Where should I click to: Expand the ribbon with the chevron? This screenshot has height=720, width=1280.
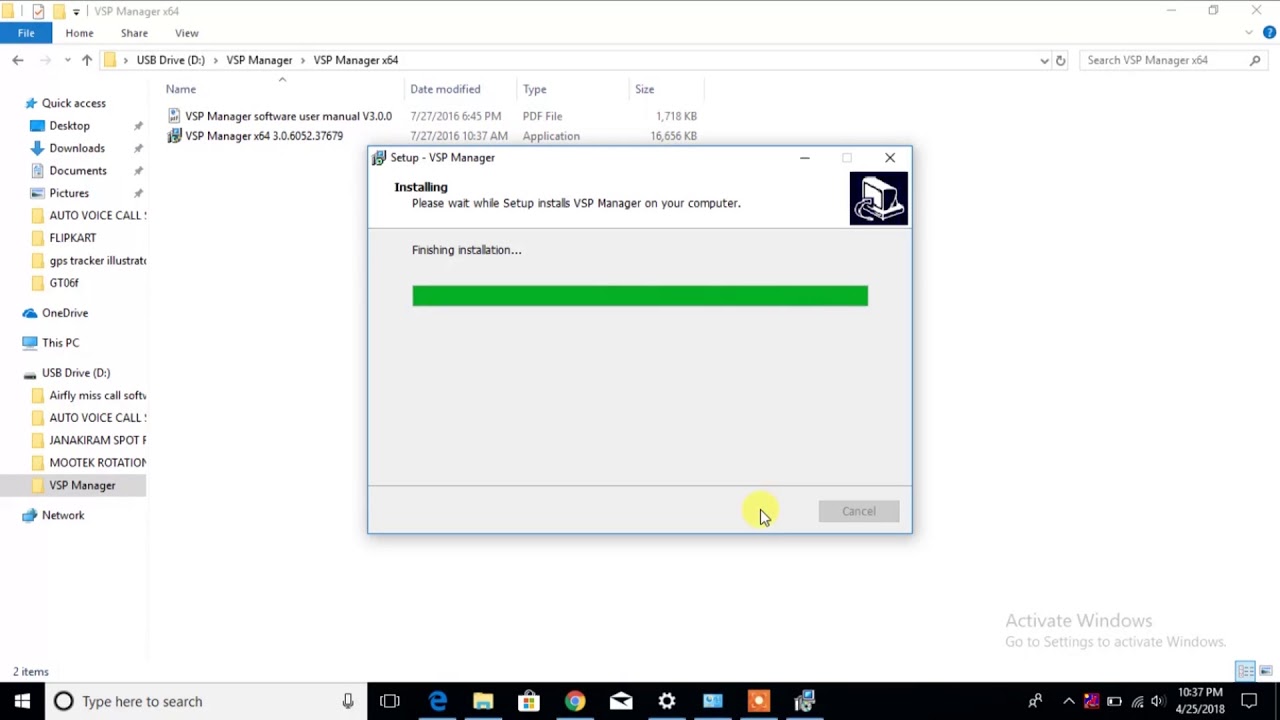pyautogui.click(x=1249, y=33)
